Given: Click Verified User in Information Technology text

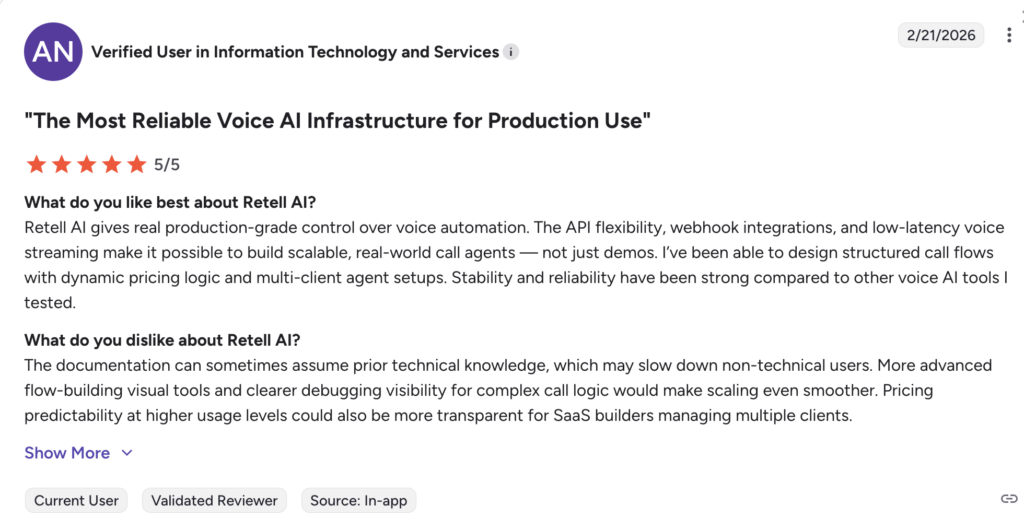Looking at the screenshot, I should [x=295, y=52].
